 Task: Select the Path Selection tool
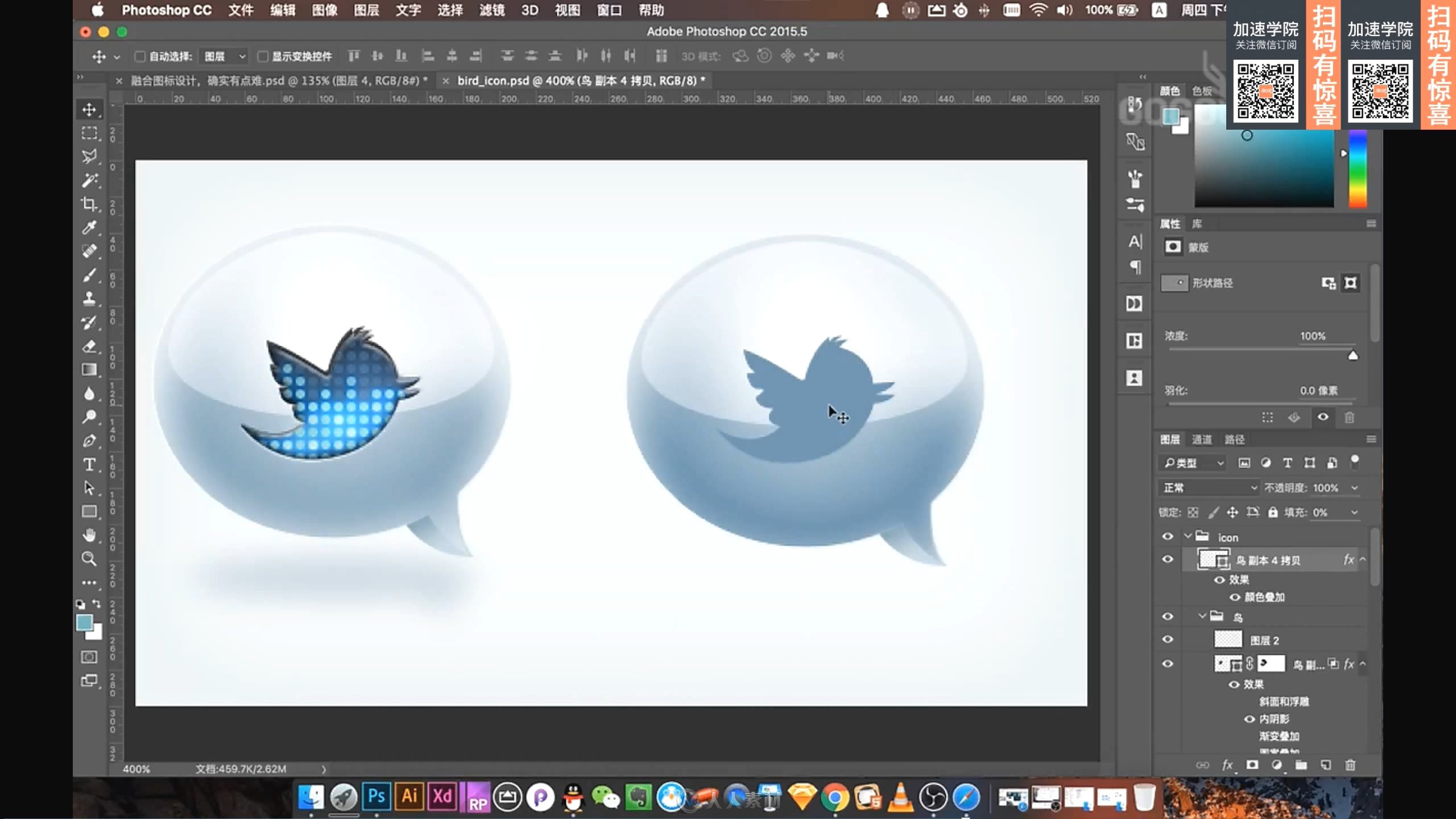(89, 488)
